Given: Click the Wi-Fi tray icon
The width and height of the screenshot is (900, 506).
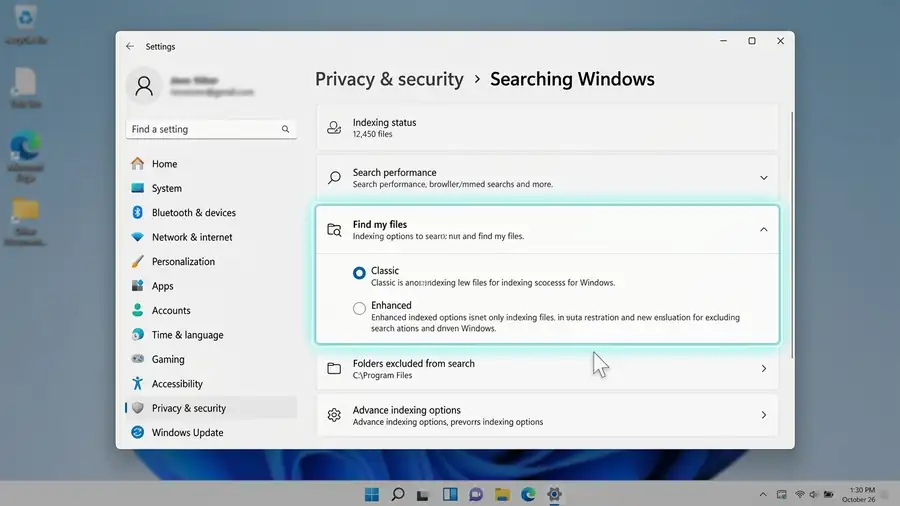Looking at the screenshot, I should (799, 495).
